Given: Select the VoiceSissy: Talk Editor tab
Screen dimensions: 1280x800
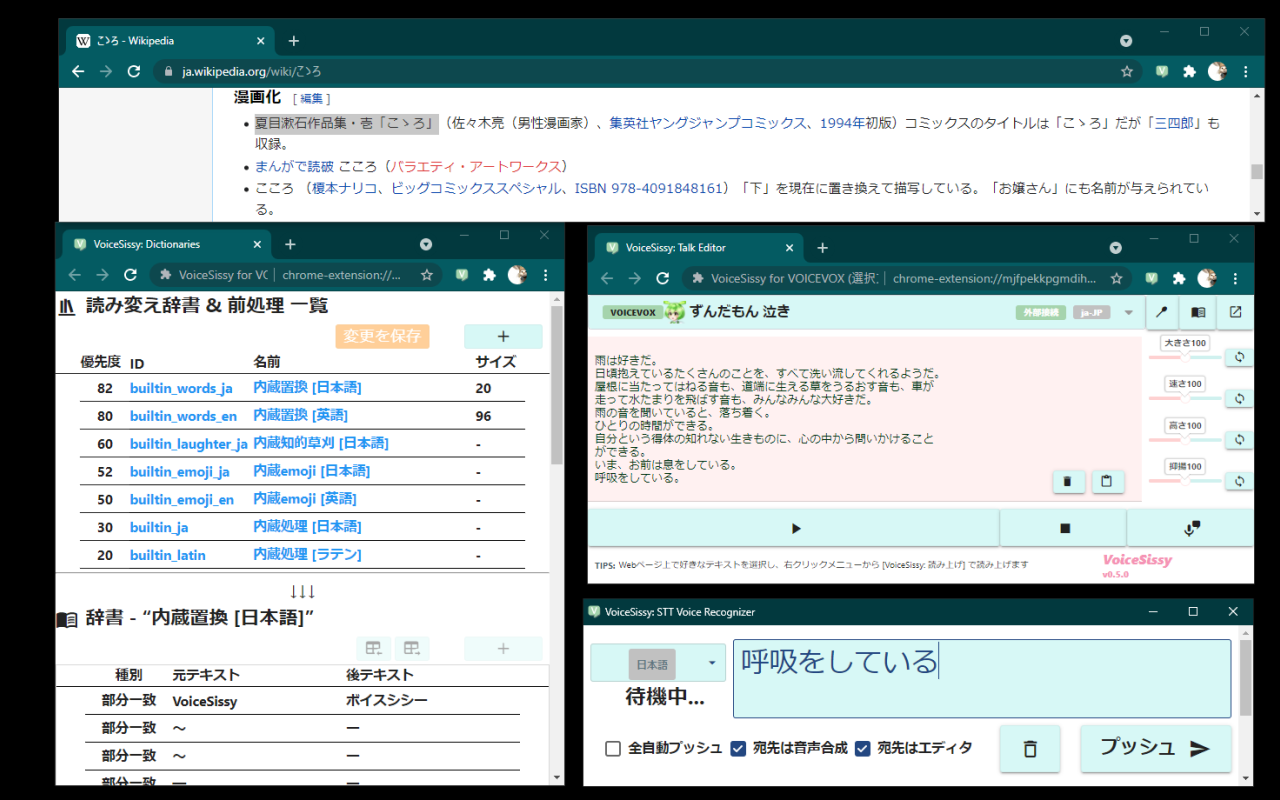Looking at the screenshot, I should click(x=698, y=248).
